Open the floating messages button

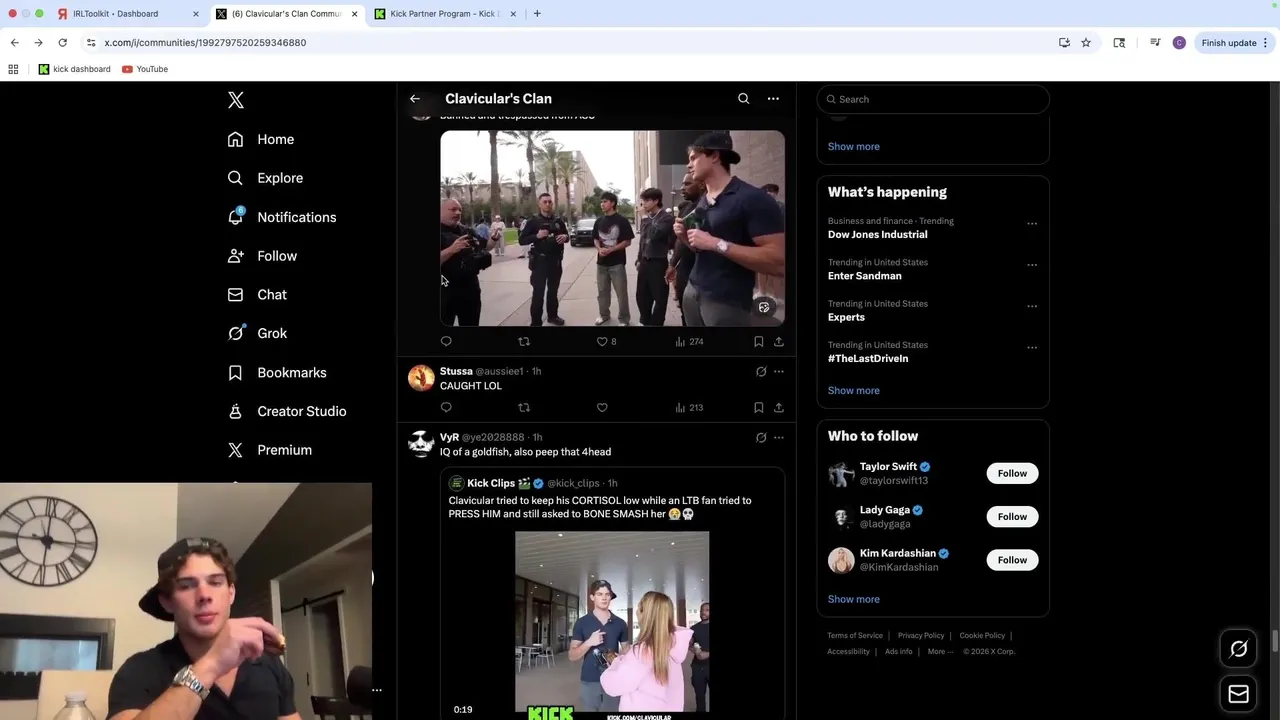click(x=1238, y=694)
